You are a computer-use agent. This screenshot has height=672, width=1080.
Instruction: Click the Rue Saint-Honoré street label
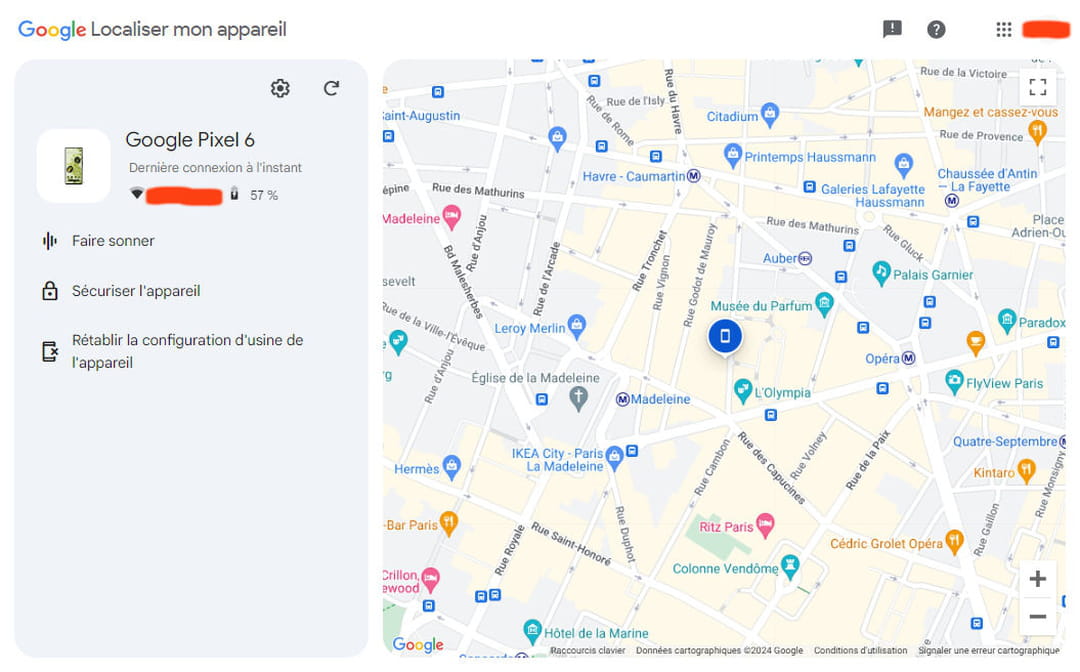coord(571,544)
